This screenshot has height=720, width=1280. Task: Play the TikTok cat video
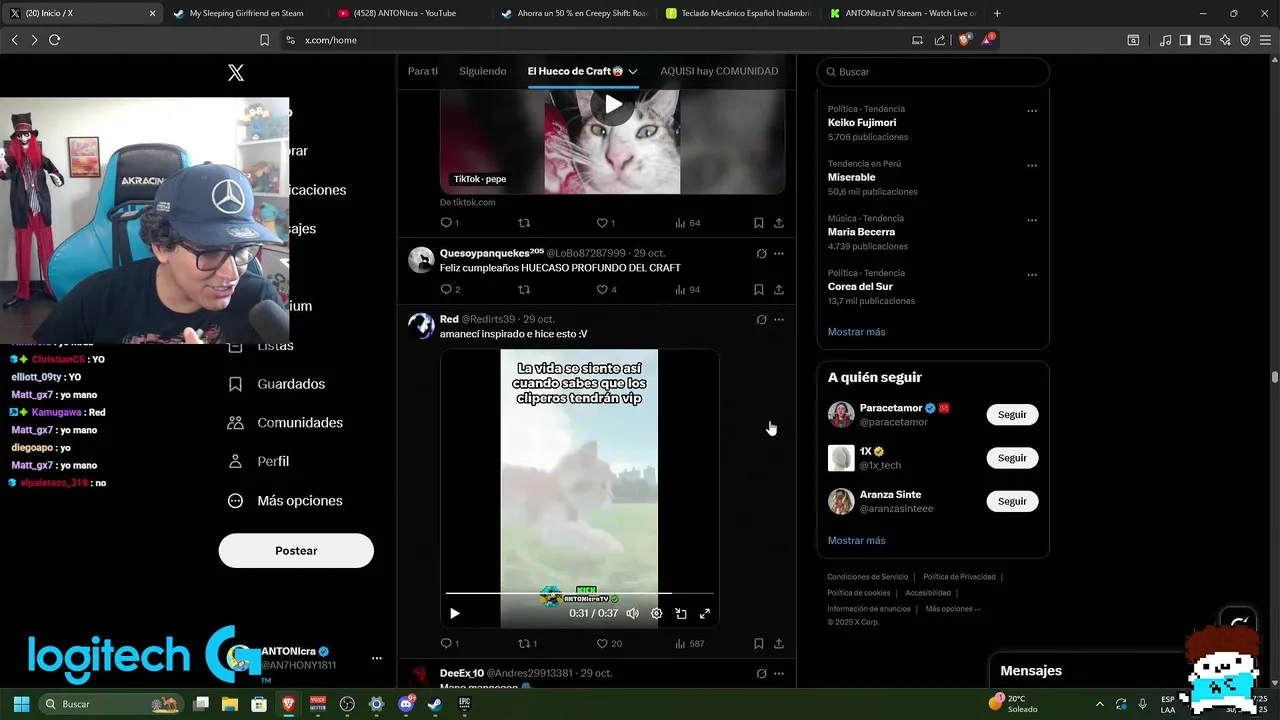point(613,104)
